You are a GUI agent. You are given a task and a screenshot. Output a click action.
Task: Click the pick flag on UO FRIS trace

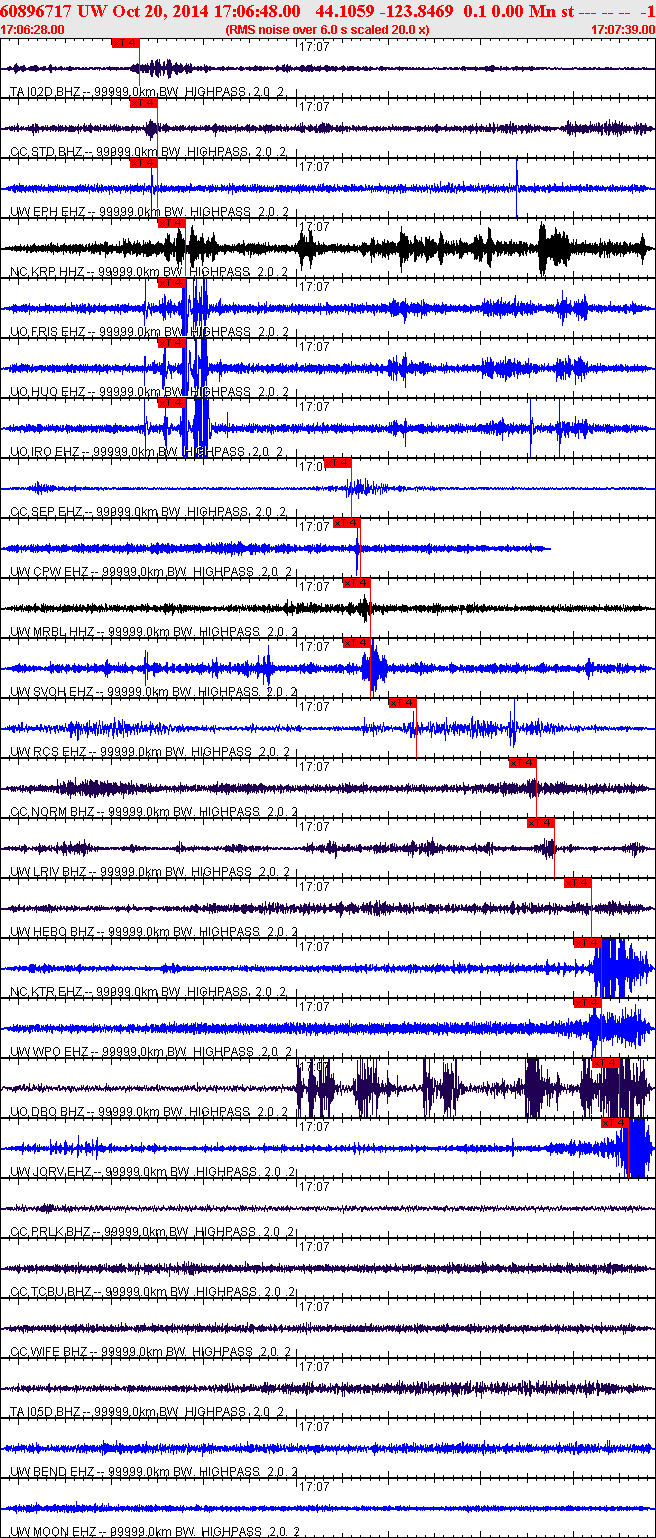172,283
